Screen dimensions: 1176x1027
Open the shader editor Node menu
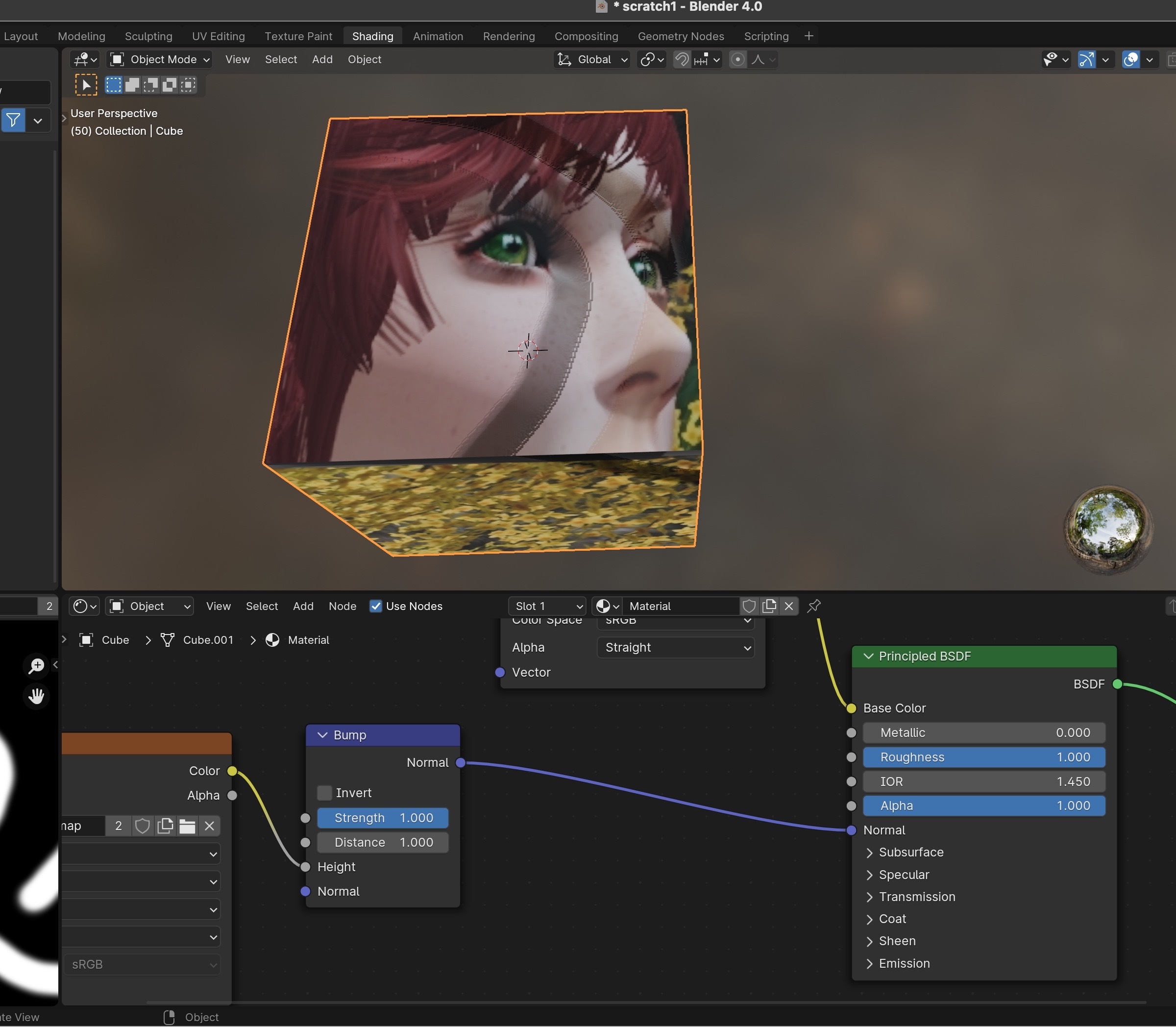click(342, 606)
